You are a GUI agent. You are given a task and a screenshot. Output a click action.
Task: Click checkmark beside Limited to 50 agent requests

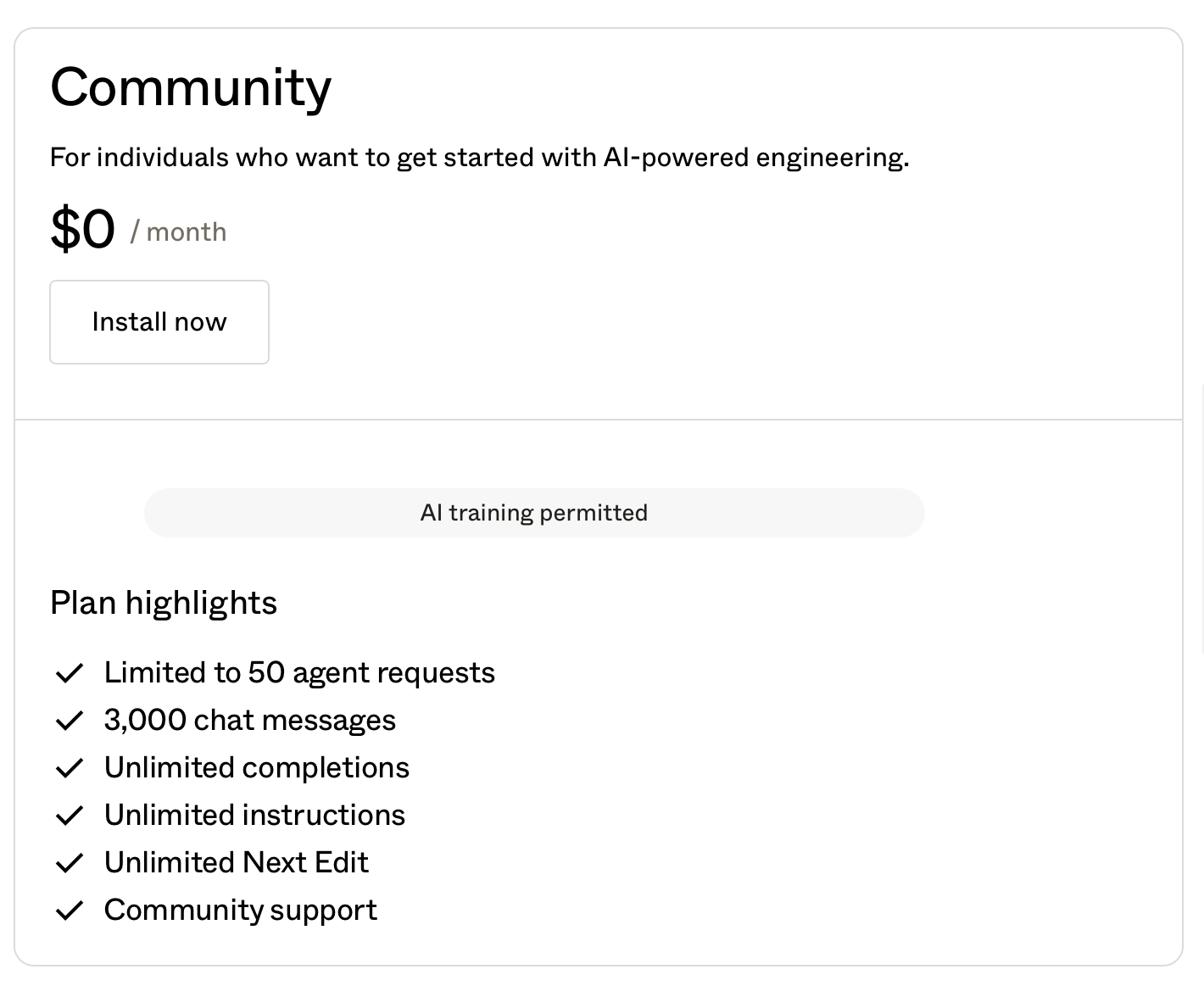click(69, 673)
